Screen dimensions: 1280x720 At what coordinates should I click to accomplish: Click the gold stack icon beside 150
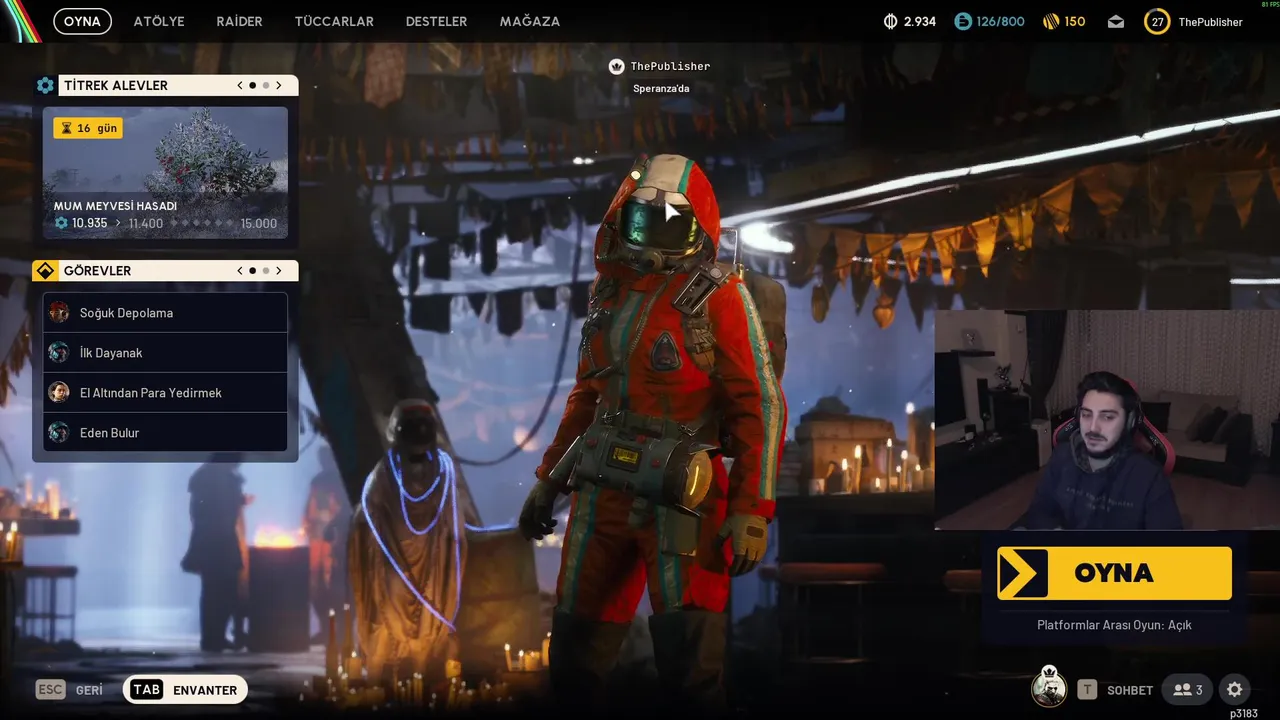click(x=1051, y=21)
